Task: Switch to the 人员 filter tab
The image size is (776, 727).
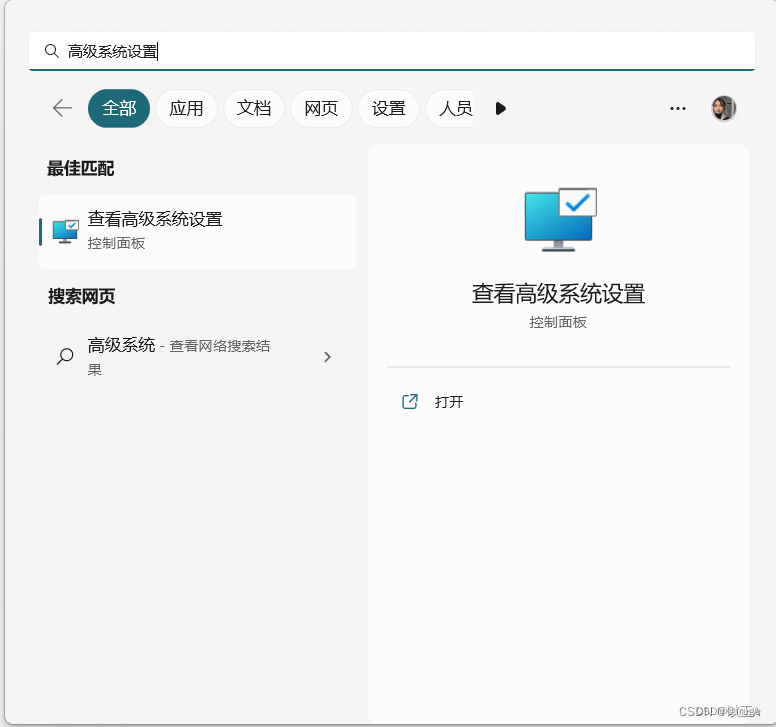Action: pyautogui.click(x=450, y=108)
